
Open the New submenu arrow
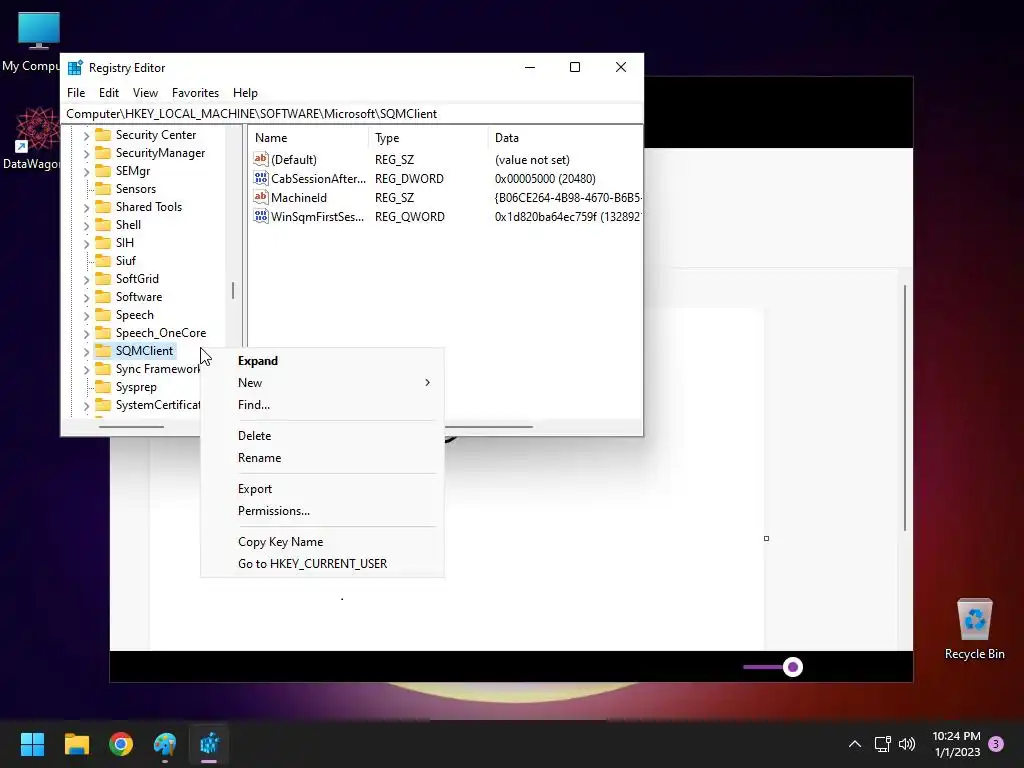pos(427,383)
